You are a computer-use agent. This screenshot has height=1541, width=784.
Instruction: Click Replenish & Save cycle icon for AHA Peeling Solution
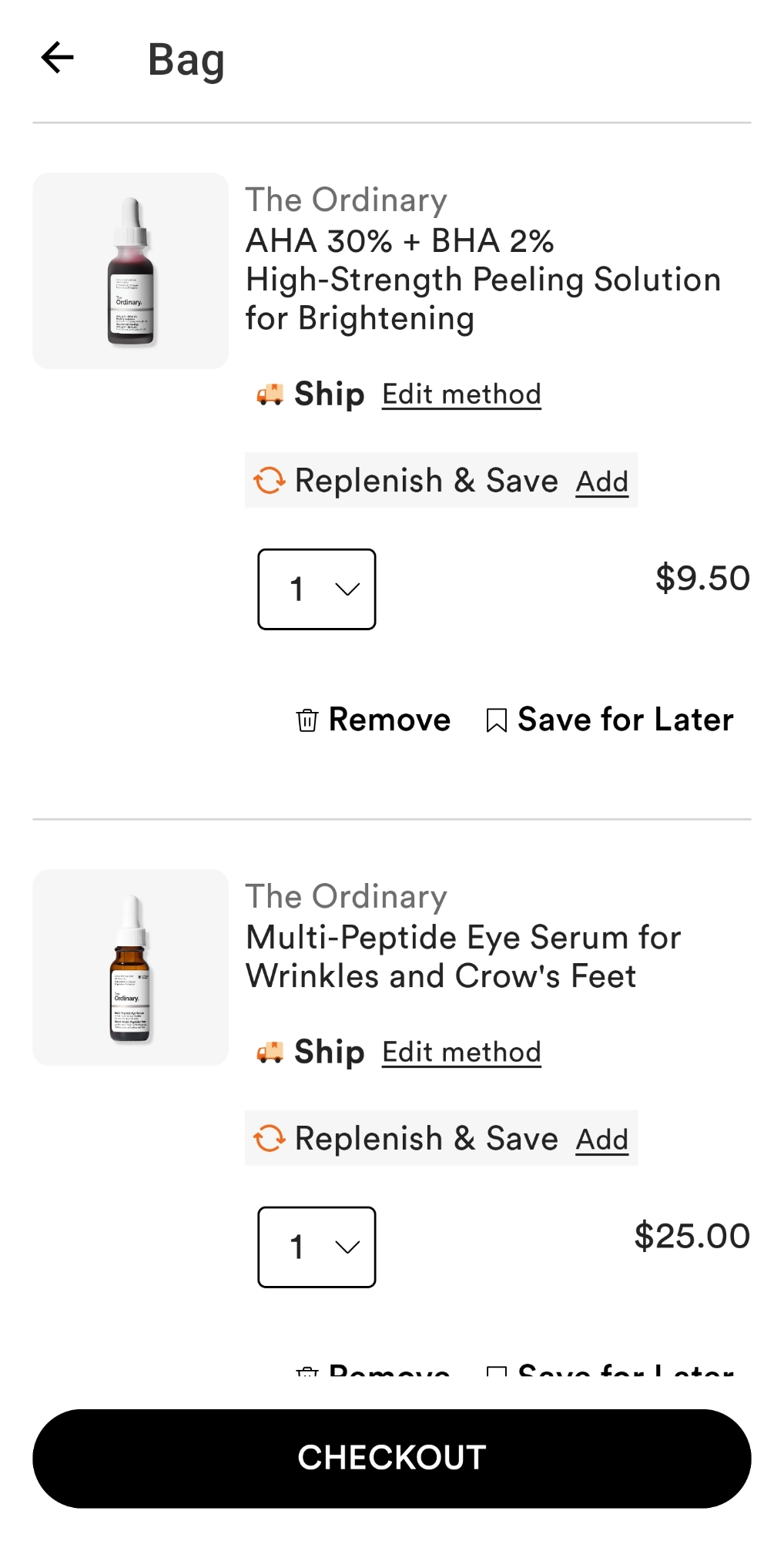270,481
